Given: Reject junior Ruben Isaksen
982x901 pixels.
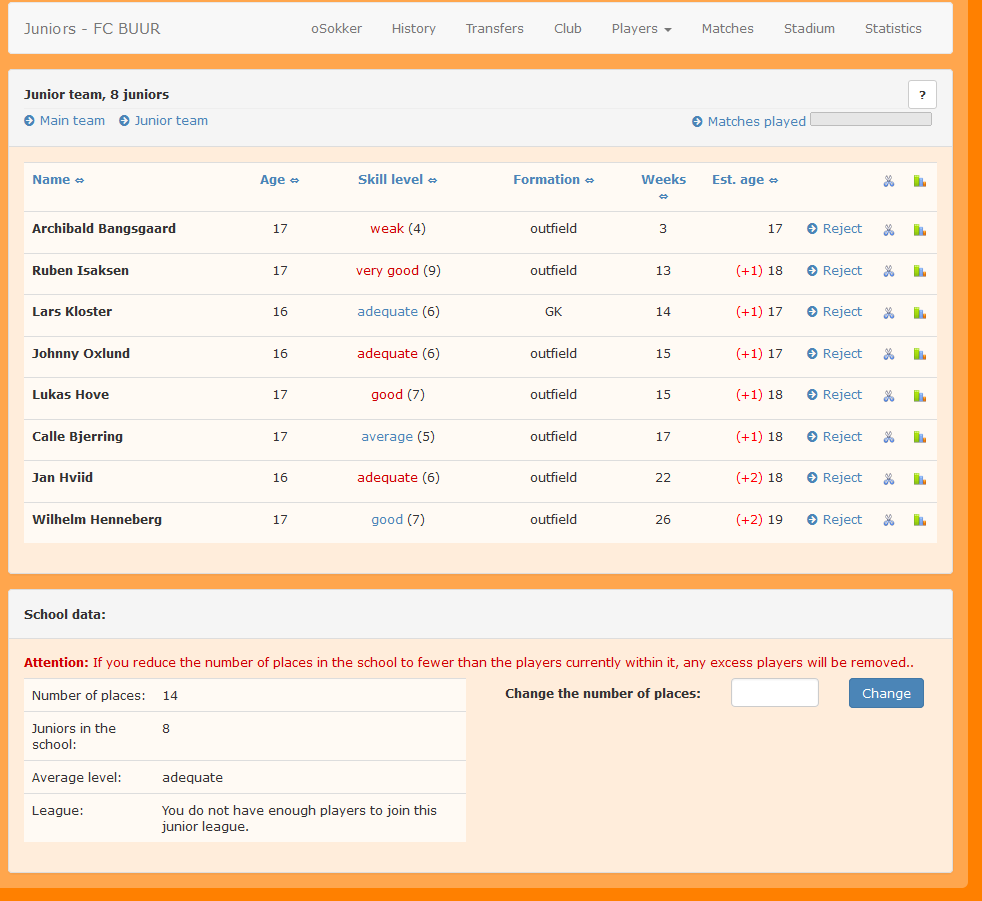Looking at the screenshot, I should coord(834,270).
